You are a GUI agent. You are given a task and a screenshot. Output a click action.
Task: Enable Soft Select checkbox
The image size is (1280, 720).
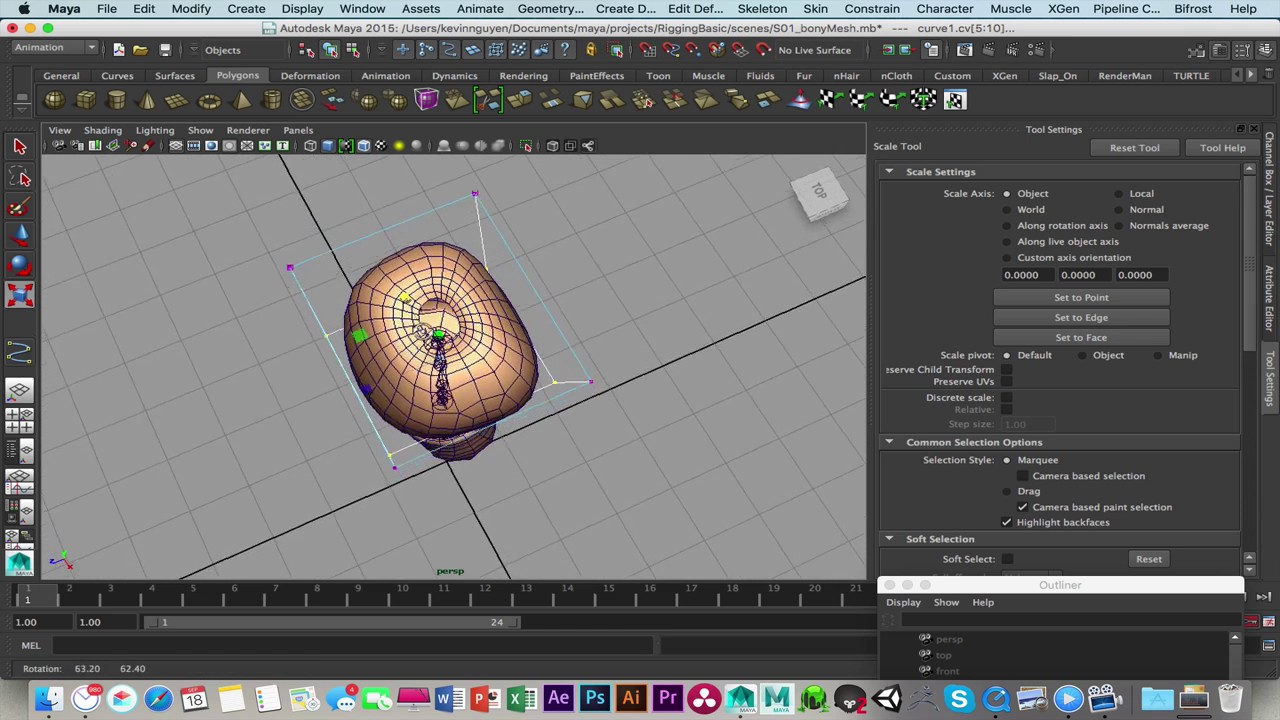coord(1007,559)
